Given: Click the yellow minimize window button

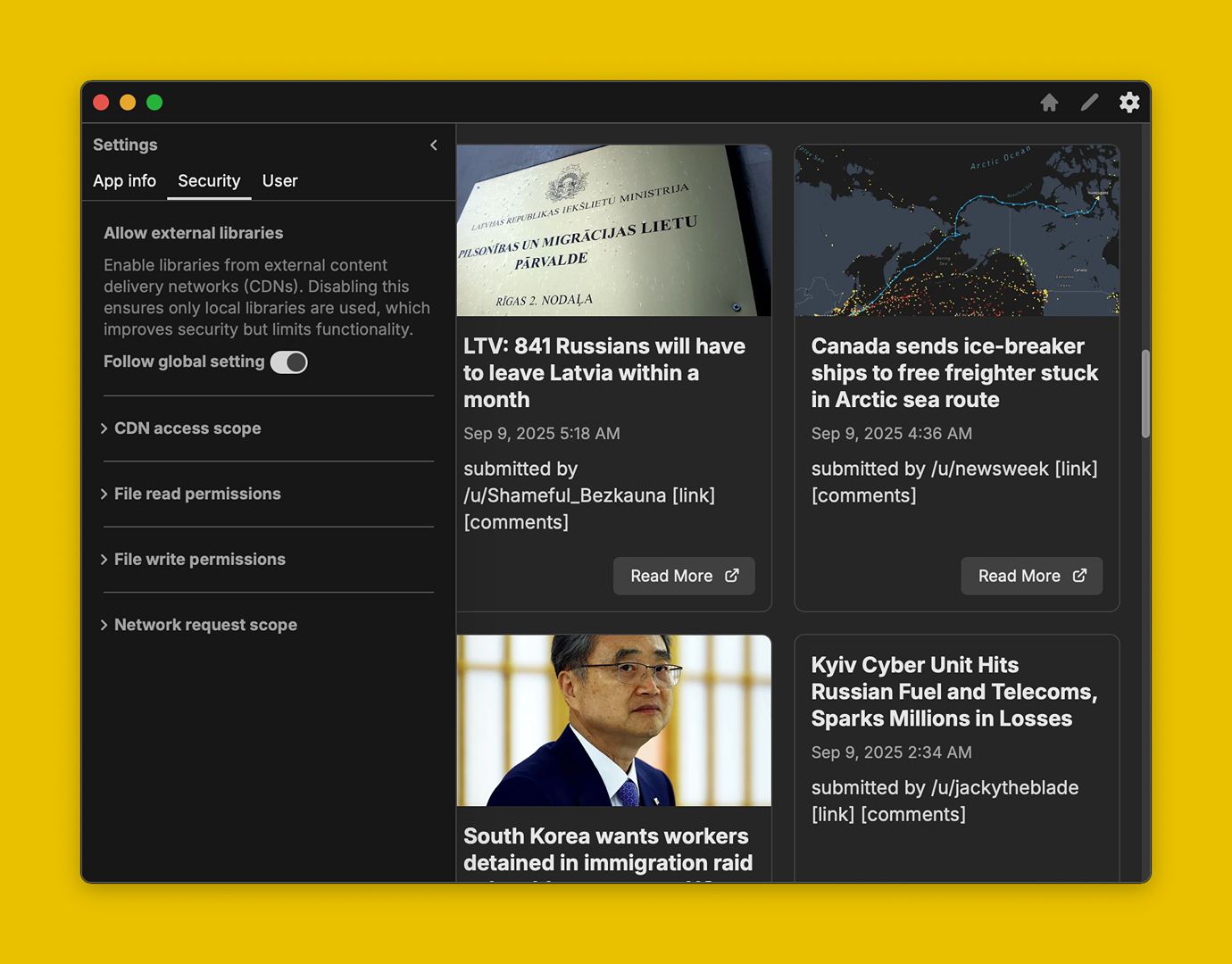Looking at the screenshot, I should point(128,103).
